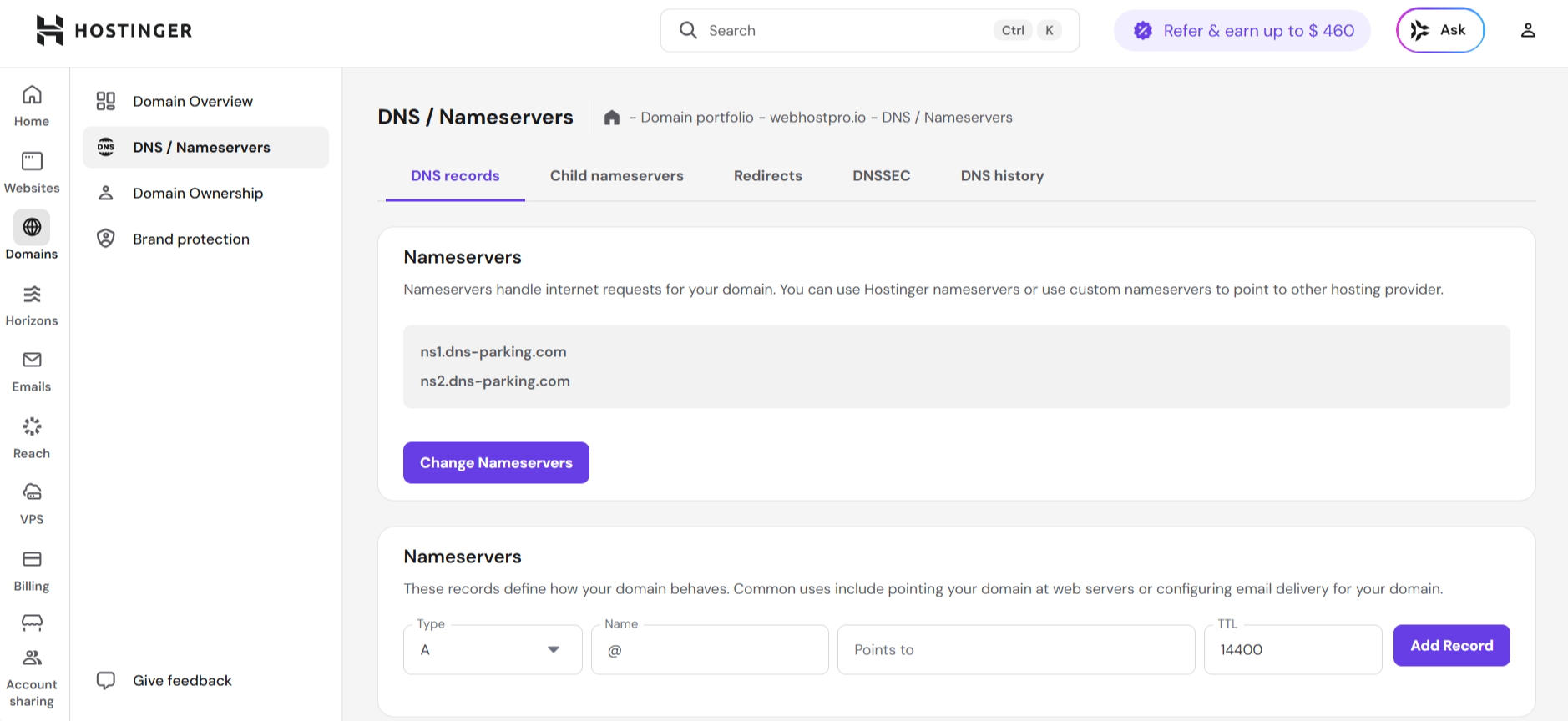Click the ns1.dns-parking.com entry
The height and width of the screenshot is (721, 1568).
tap(493, 352)
